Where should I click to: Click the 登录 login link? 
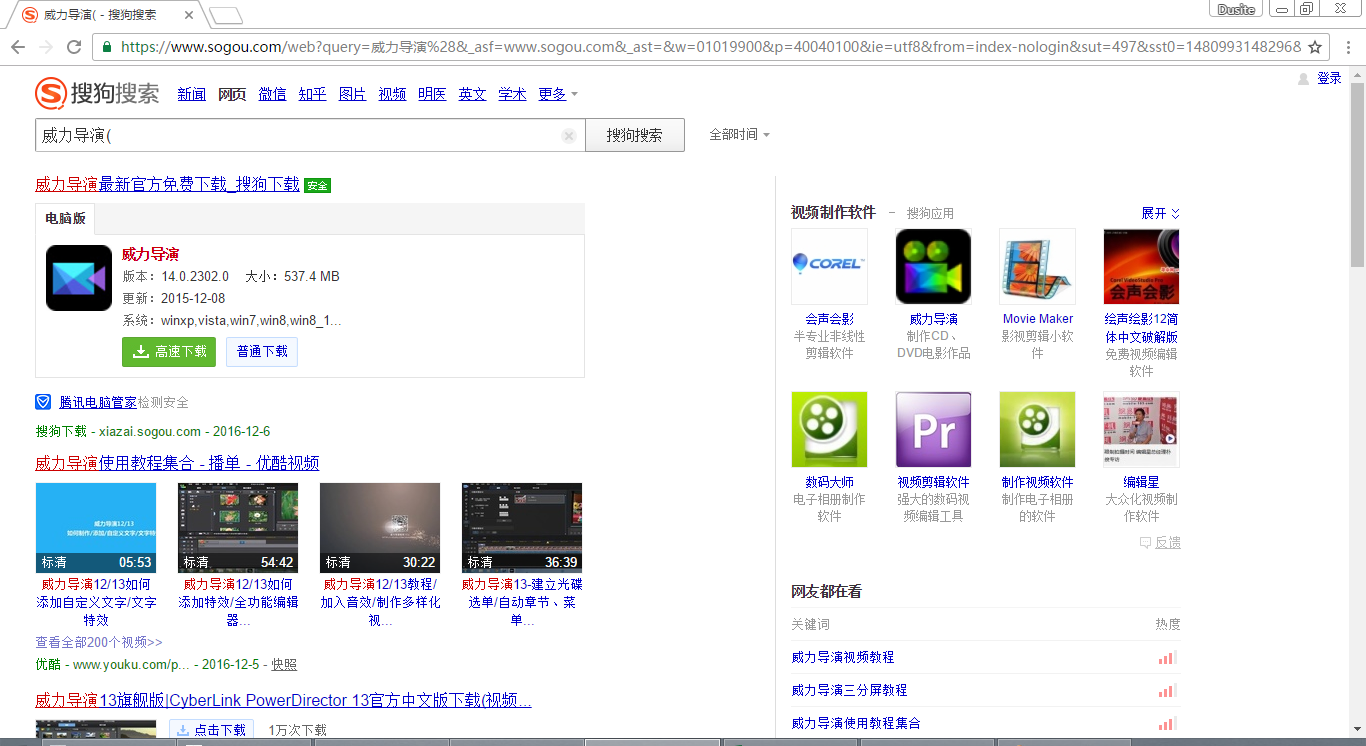[1329, 79]
